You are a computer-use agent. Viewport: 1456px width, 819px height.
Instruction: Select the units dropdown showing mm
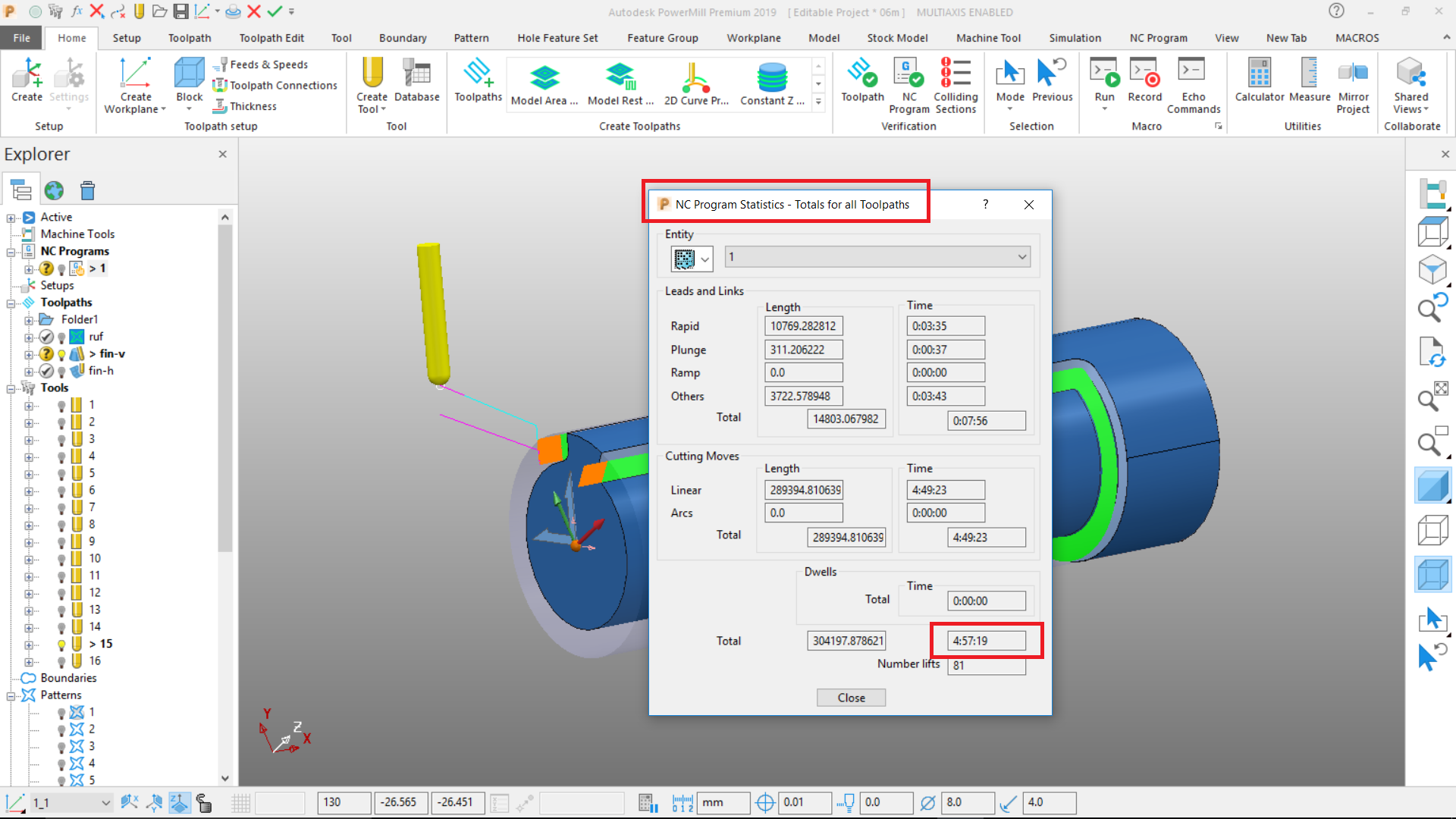click(x=723, y=802)
